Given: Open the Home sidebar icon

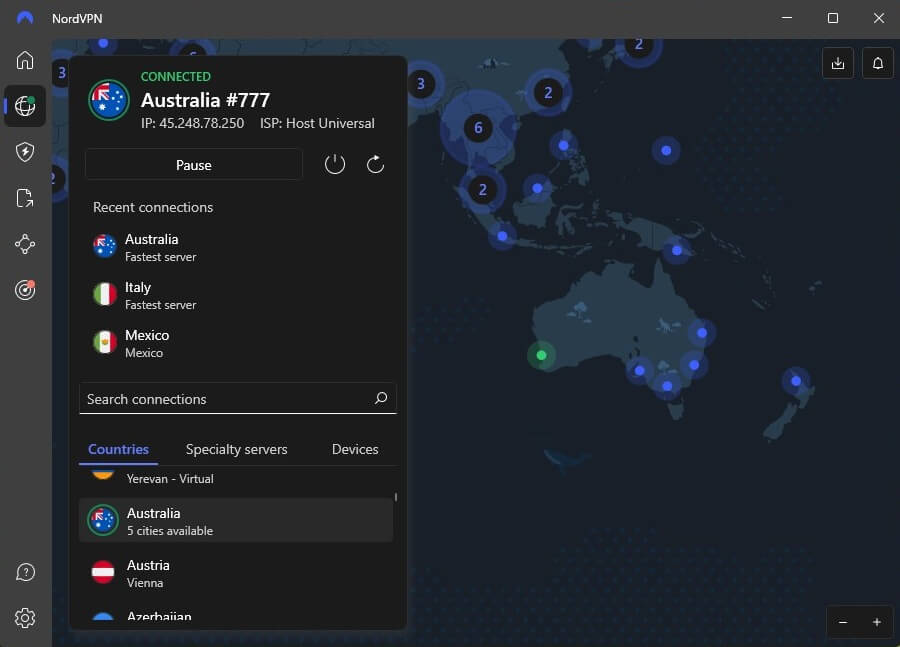Looking at the screenshot, I should [25, 60].
